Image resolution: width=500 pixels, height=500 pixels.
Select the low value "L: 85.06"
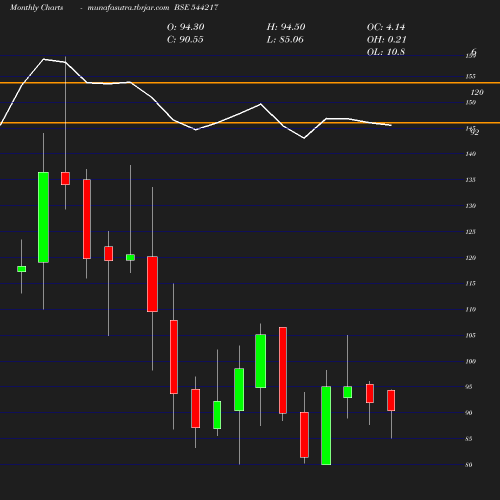click(x=285, y=40)
